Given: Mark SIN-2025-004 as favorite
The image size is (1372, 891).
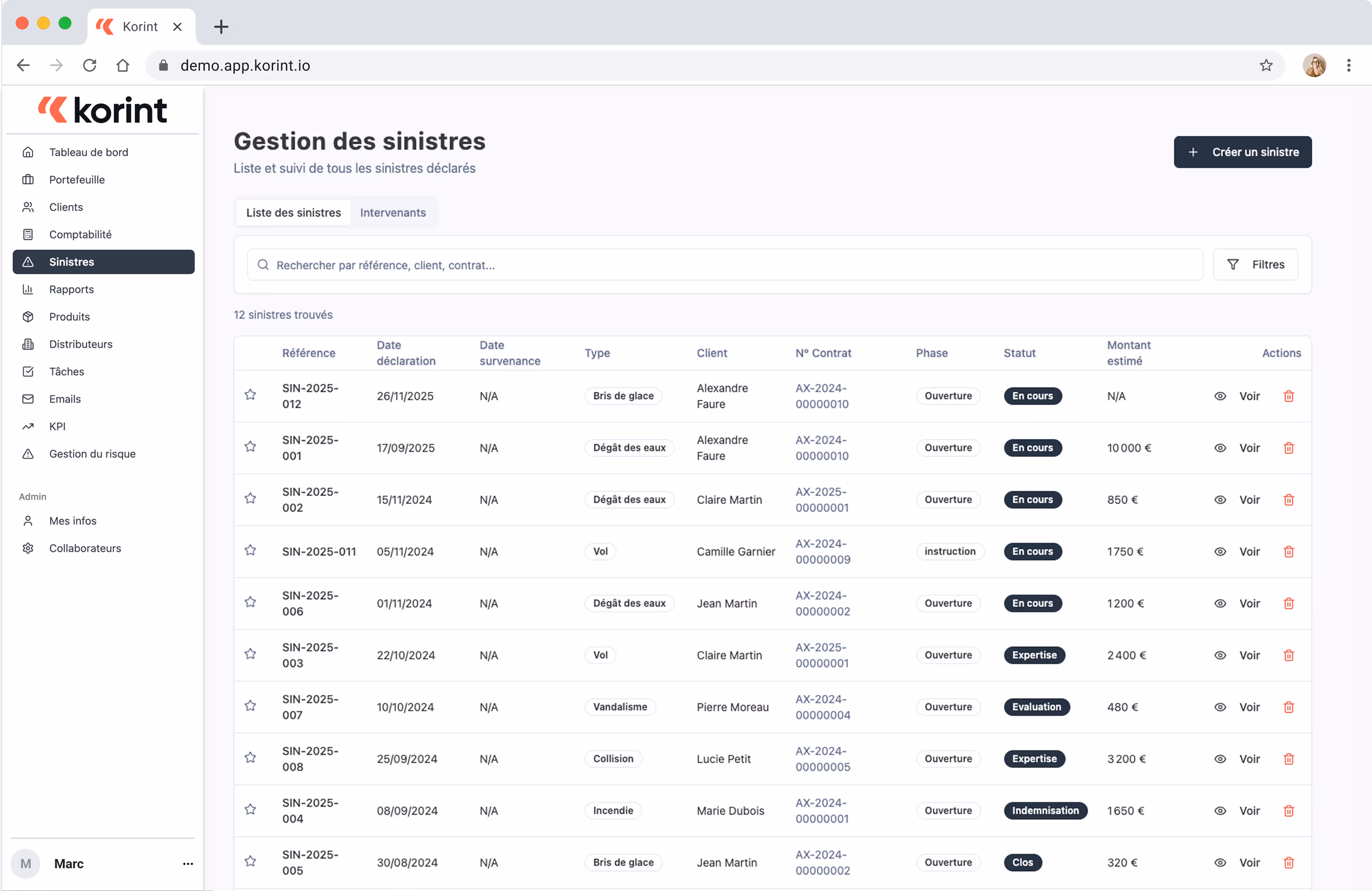Looking at the screenshot, I should pos(250,810).
